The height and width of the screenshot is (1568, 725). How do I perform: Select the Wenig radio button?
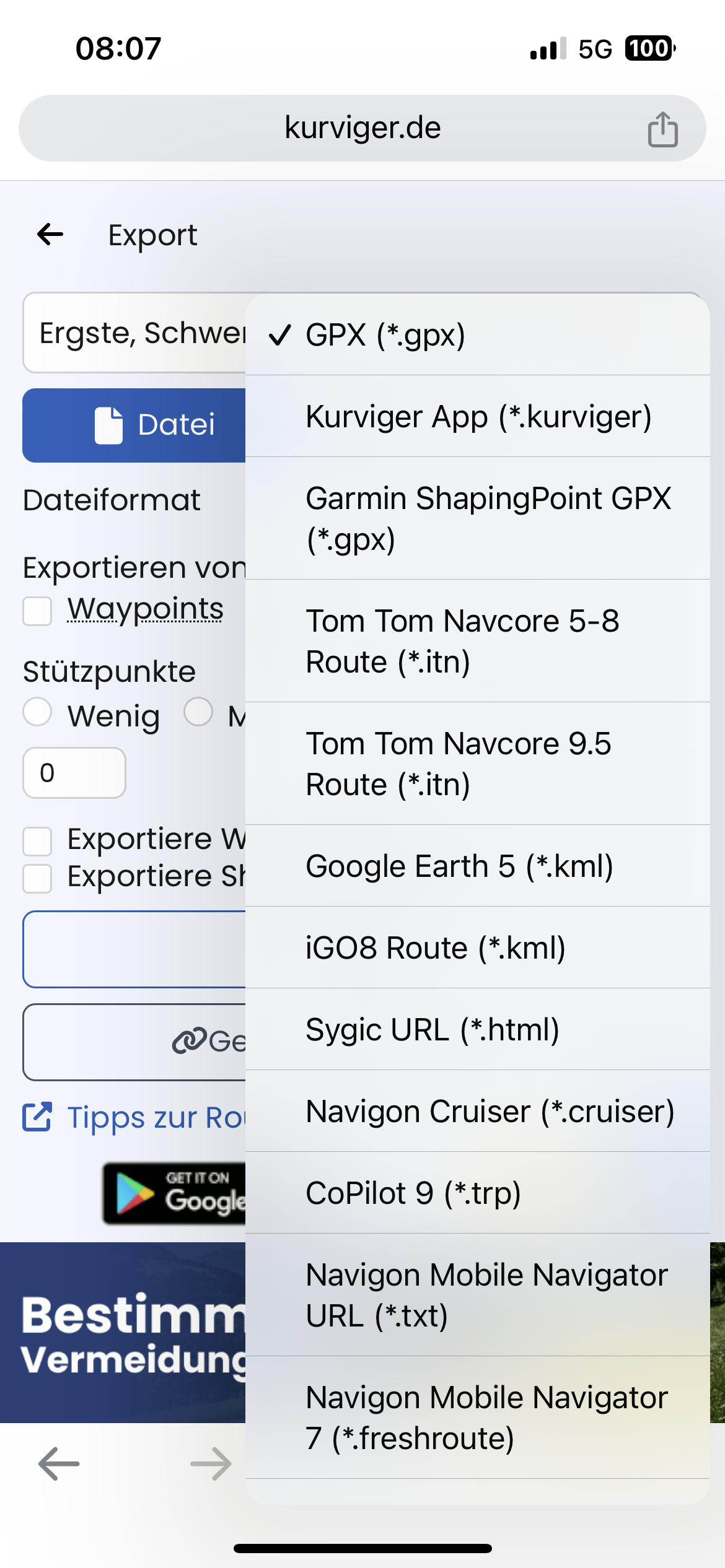pyautogui.click(x=37, y=712)
